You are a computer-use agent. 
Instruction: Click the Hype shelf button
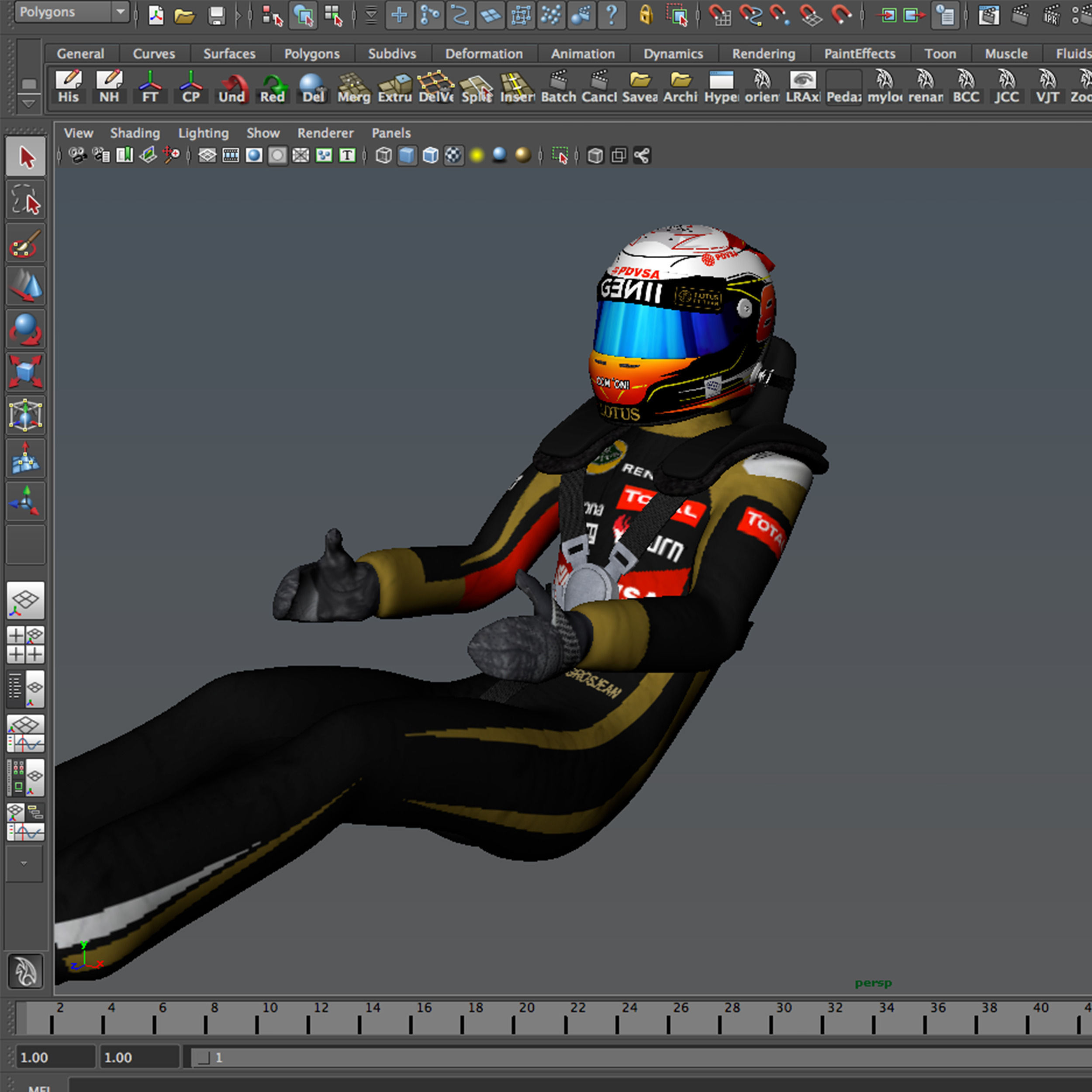(x=721, y=86)
